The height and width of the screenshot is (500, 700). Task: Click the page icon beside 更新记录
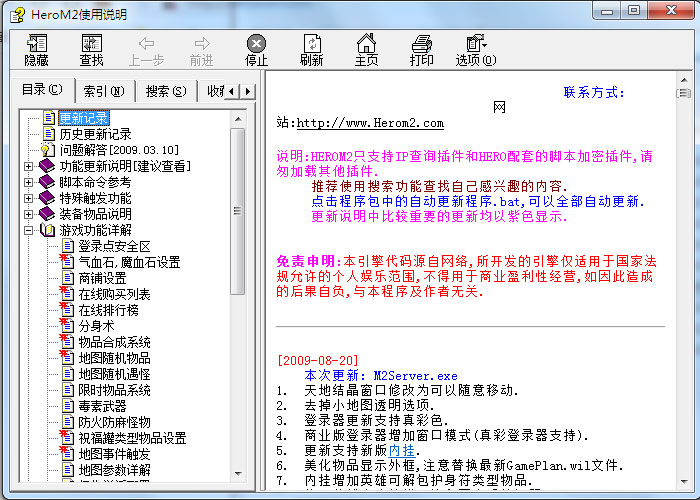pos(49,118)
